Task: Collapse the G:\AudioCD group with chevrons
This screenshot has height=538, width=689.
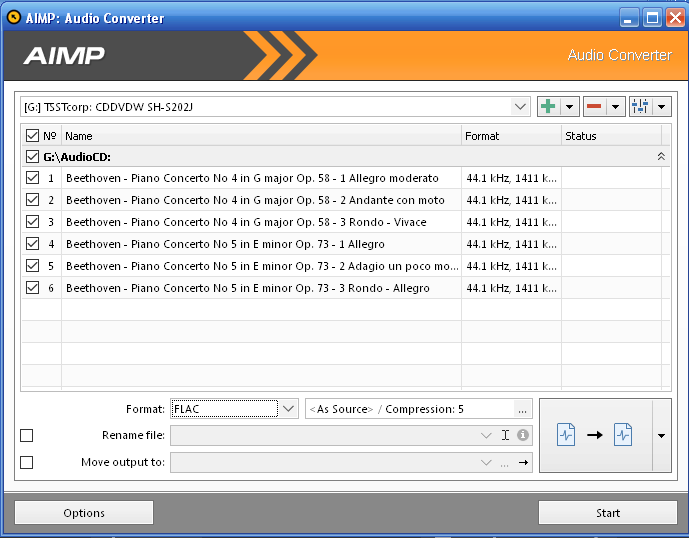Action: [661, 156]
